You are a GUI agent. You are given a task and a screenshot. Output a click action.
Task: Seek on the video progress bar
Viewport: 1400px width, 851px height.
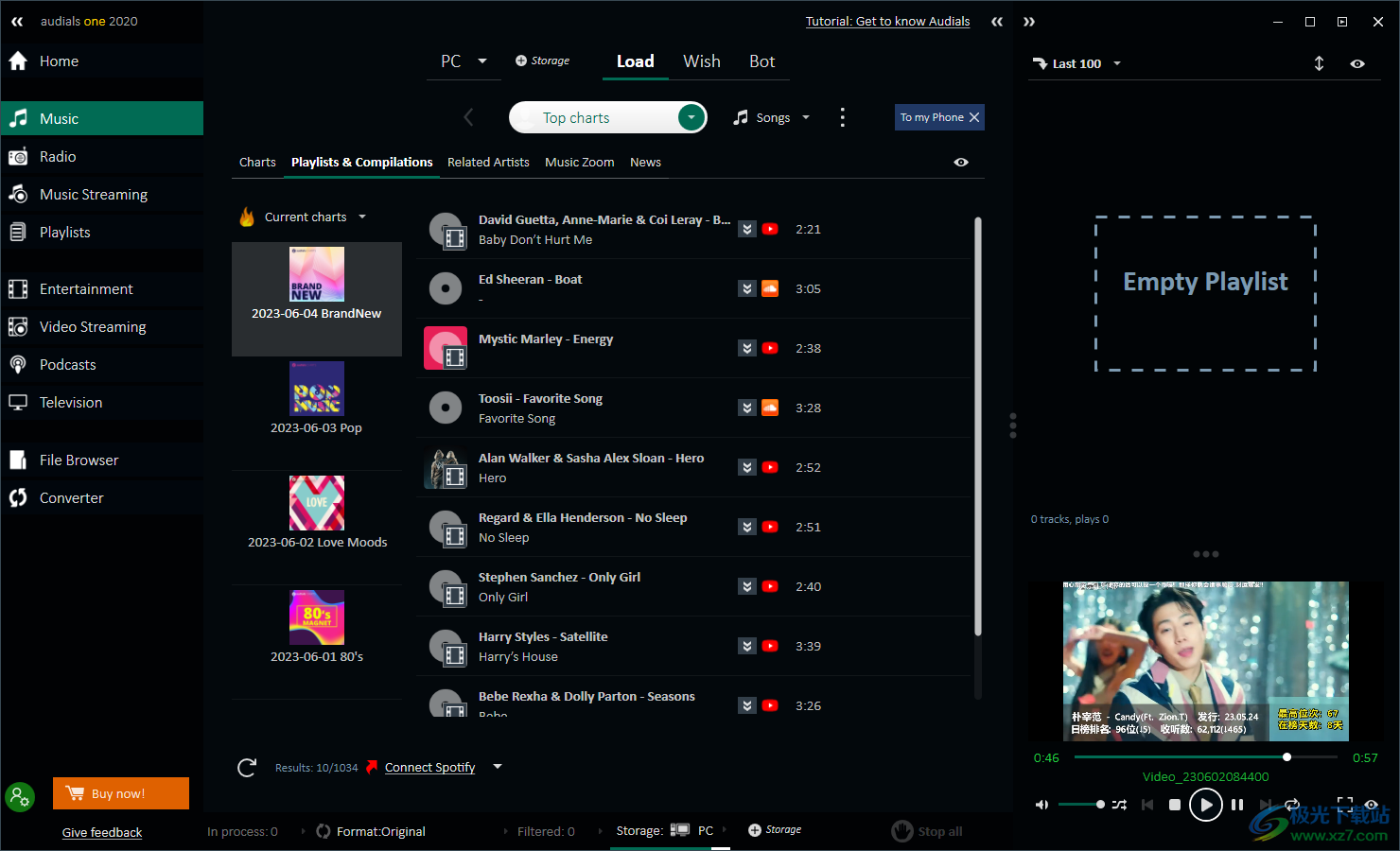point(1206,756)
